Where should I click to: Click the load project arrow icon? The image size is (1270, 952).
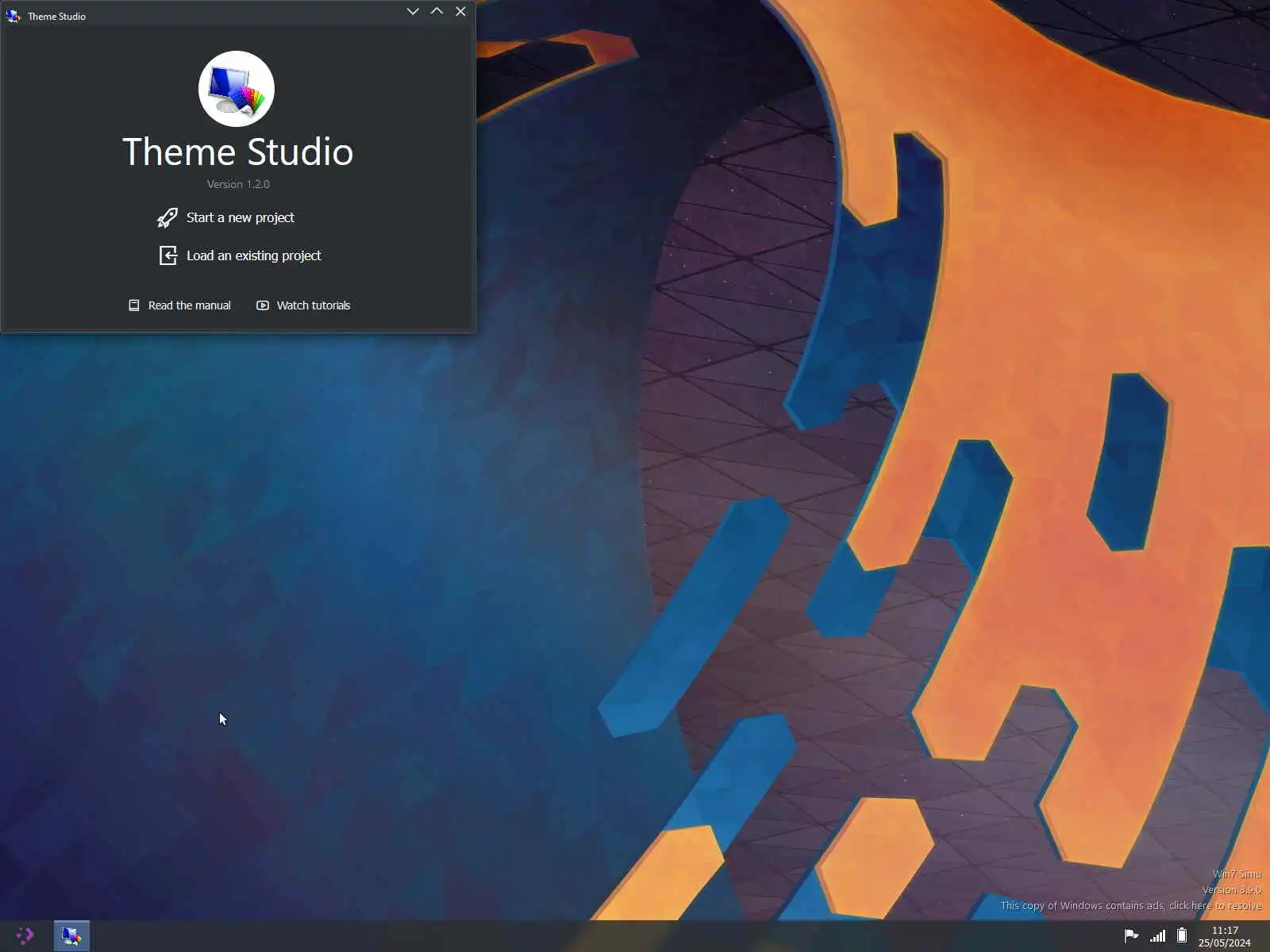[x=167, y=255]
